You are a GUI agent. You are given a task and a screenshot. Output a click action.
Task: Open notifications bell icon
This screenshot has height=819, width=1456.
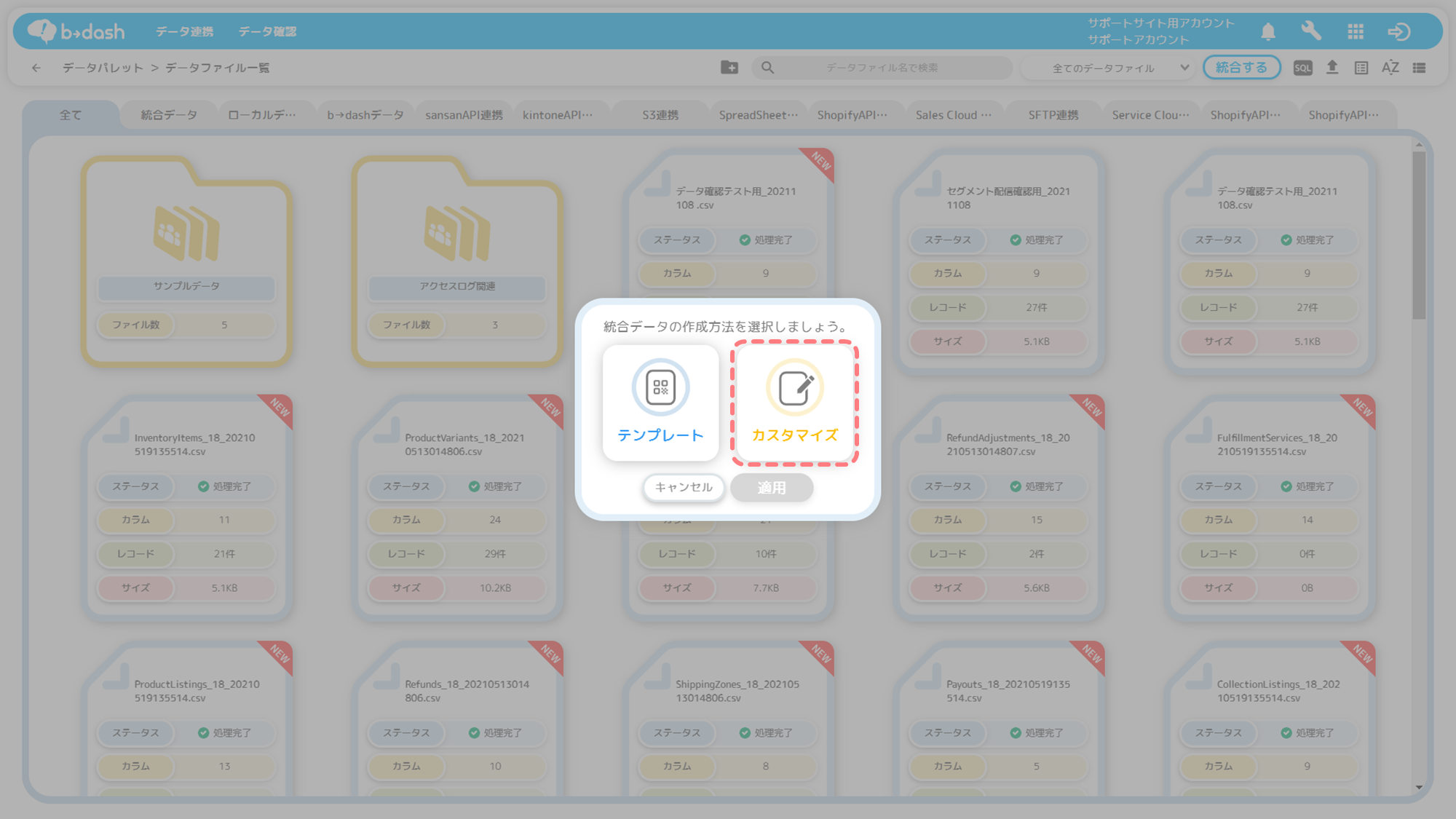tap(1268, 31)
